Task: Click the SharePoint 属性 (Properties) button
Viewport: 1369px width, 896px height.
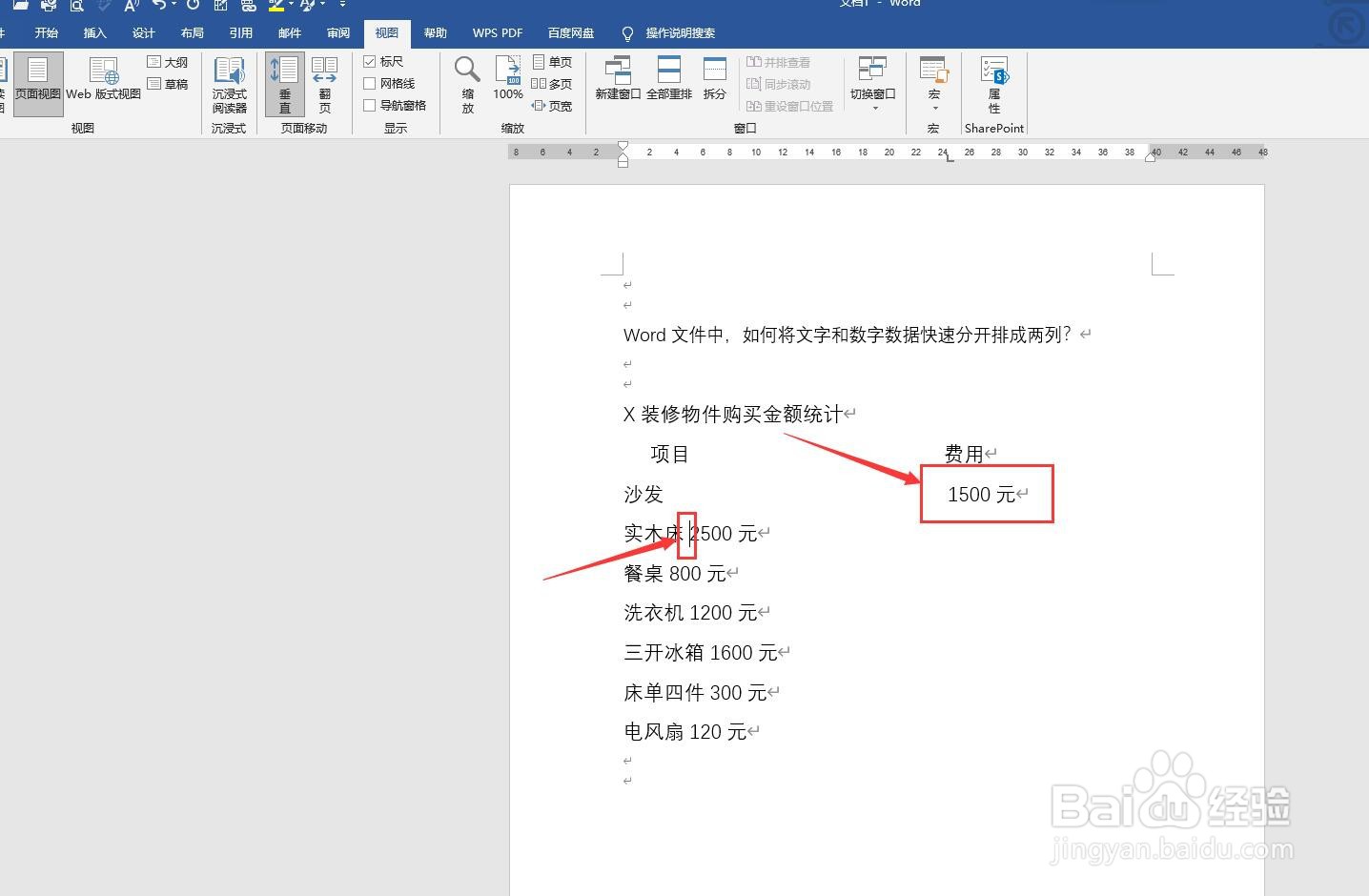Action: tap(994, 81)
